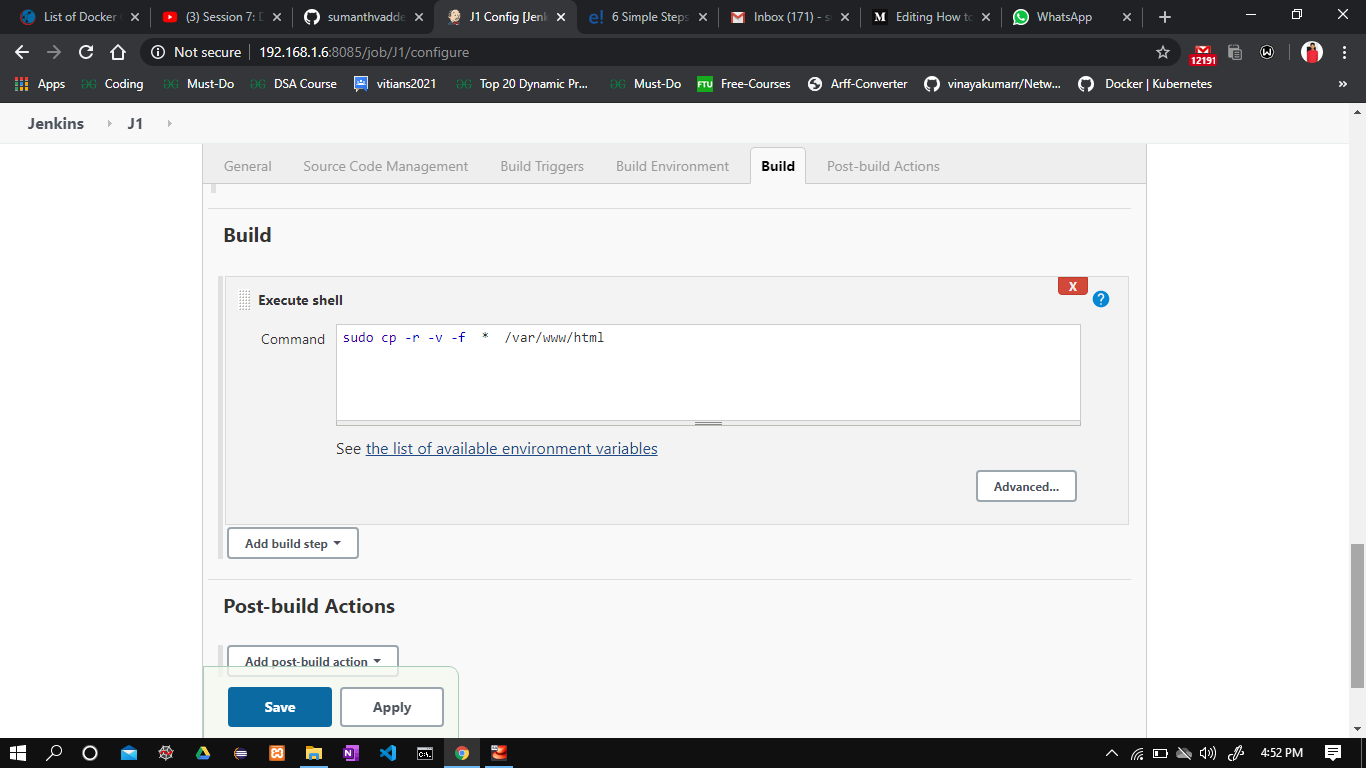The width and height of the screenshot is (1366, 768).
Task: Switch to the Source Code Management tab
Action: pos(385,166)
